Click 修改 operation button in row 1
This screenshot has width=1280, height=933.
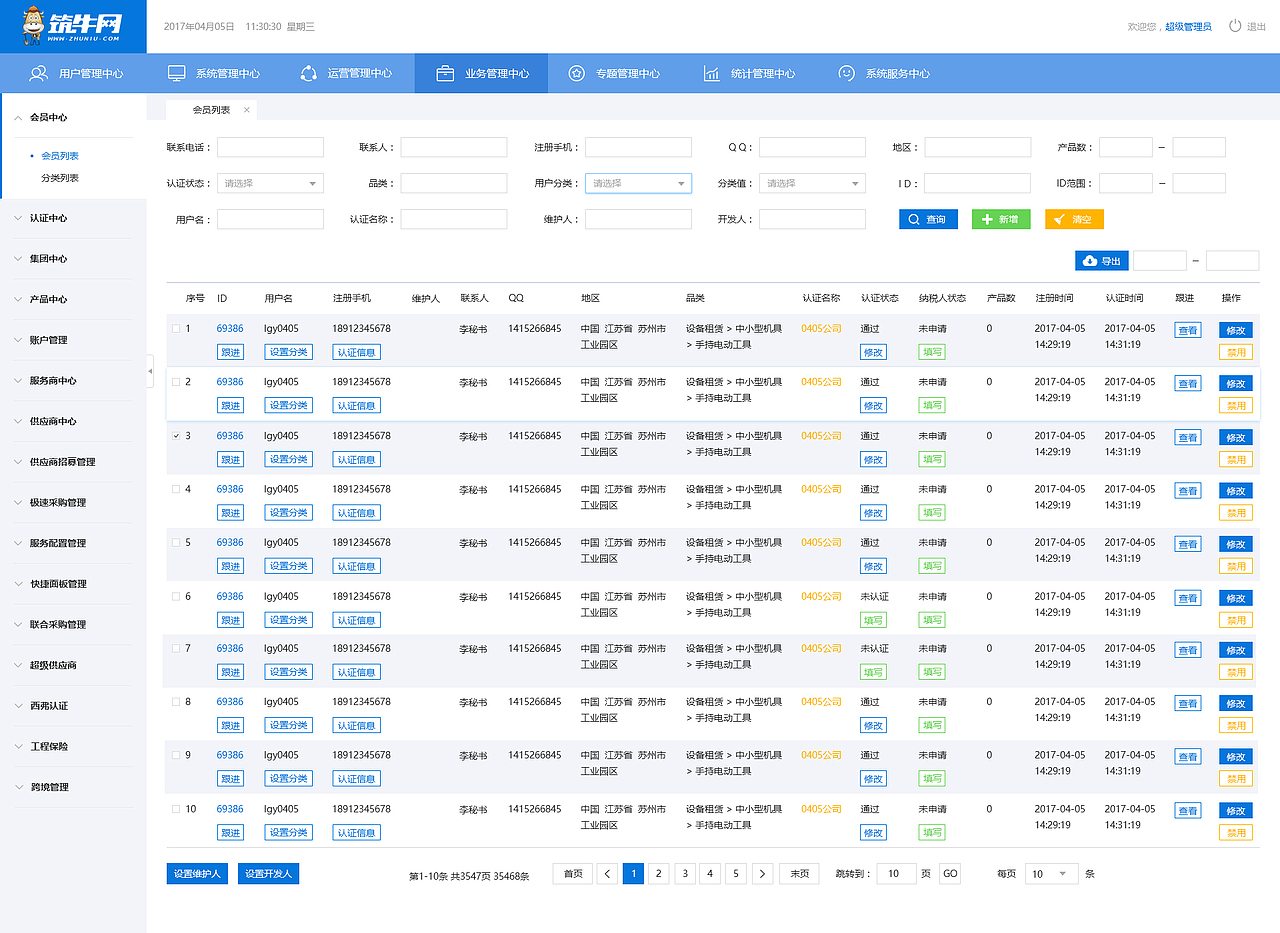(1236, 330)
